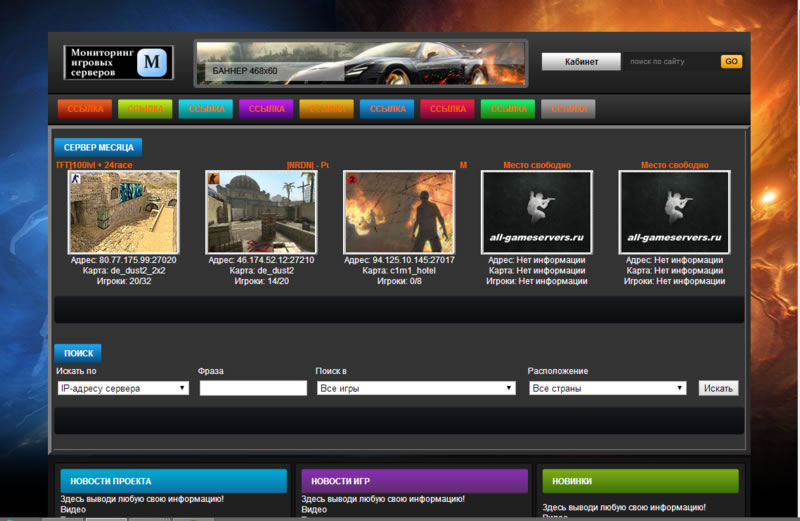Click the CS:GO icon on de_dust2 thumbnail
The width and height of the screenshot is (800, 521).
point(213,179)
